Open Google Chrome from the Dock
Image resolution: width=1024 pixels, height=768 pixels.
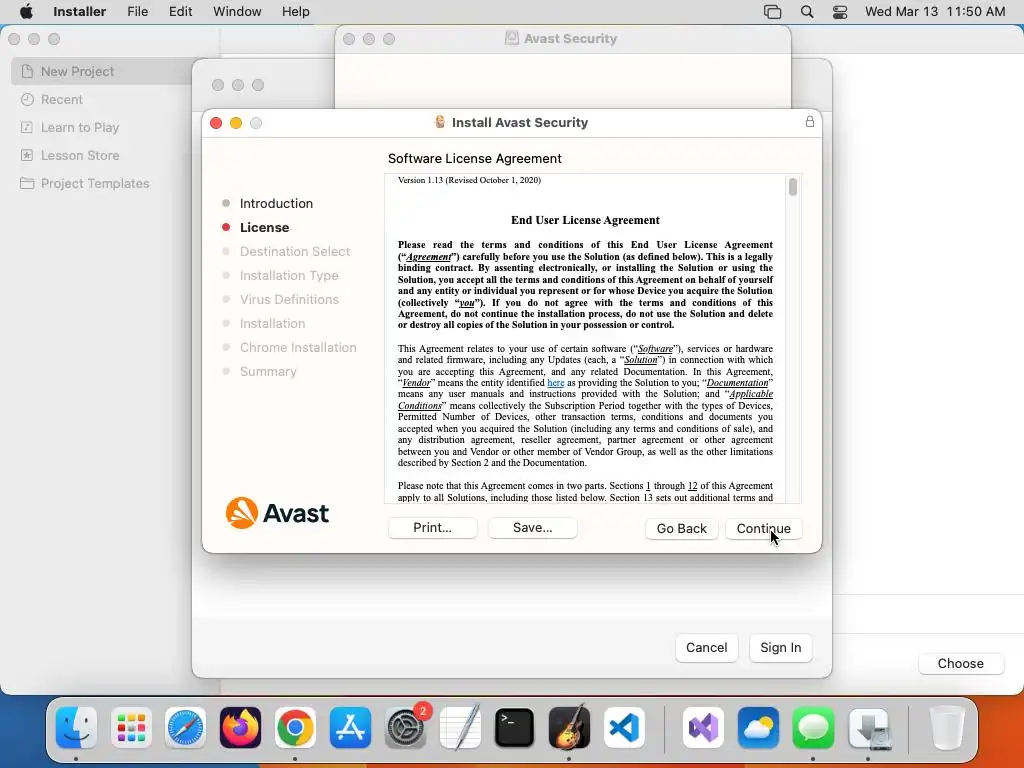(295, 728)
